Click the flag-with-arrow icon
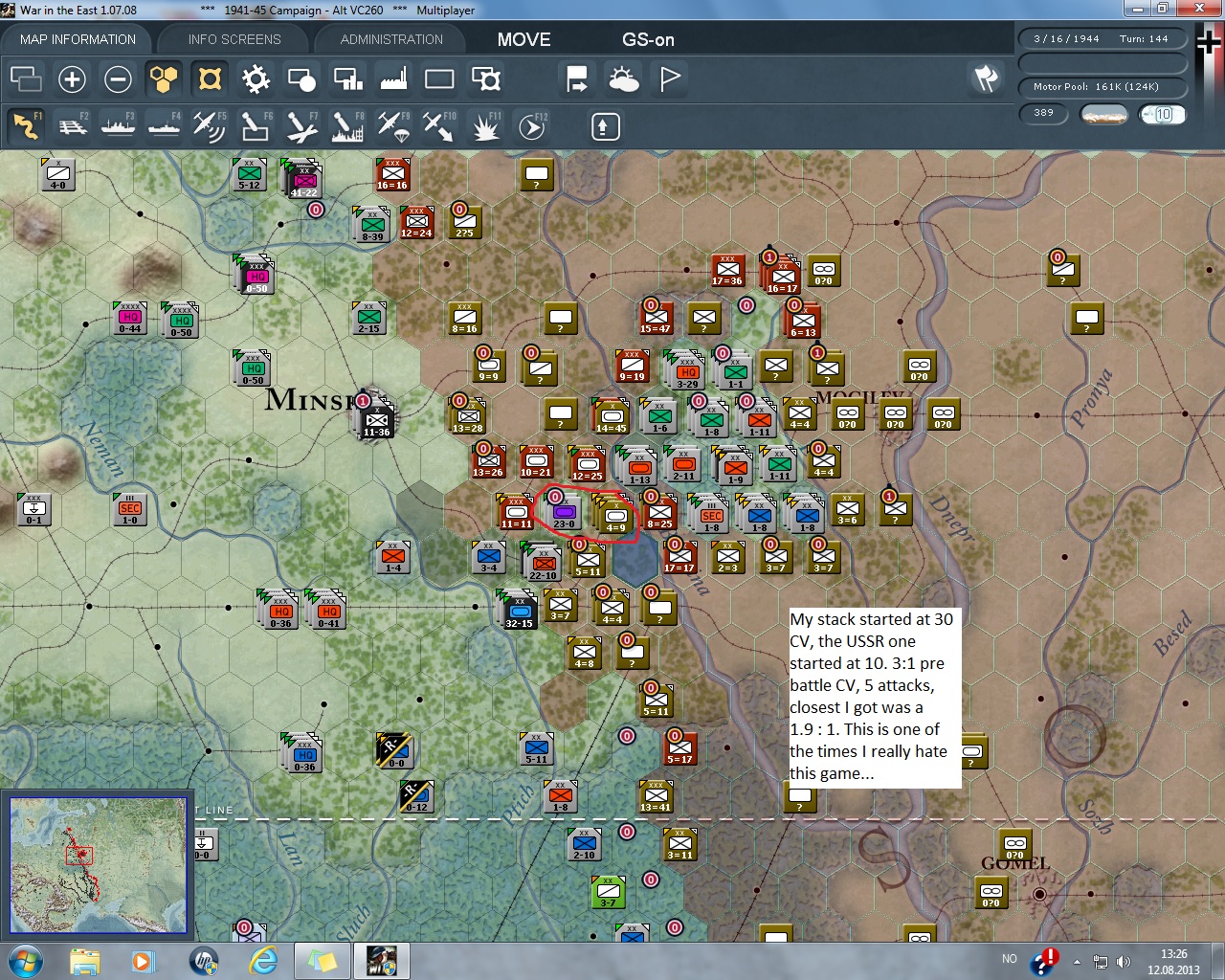Screen dimensions: 1225x980 pyautogui.click(x=577, y=78)
